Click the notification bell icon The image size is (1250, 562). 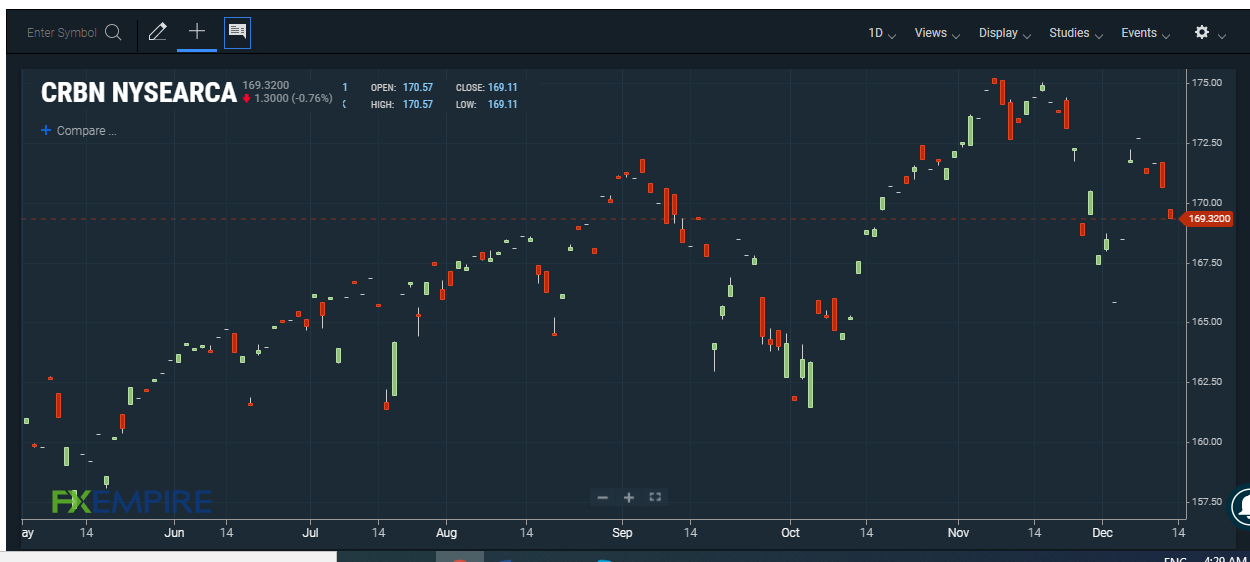1242,505
